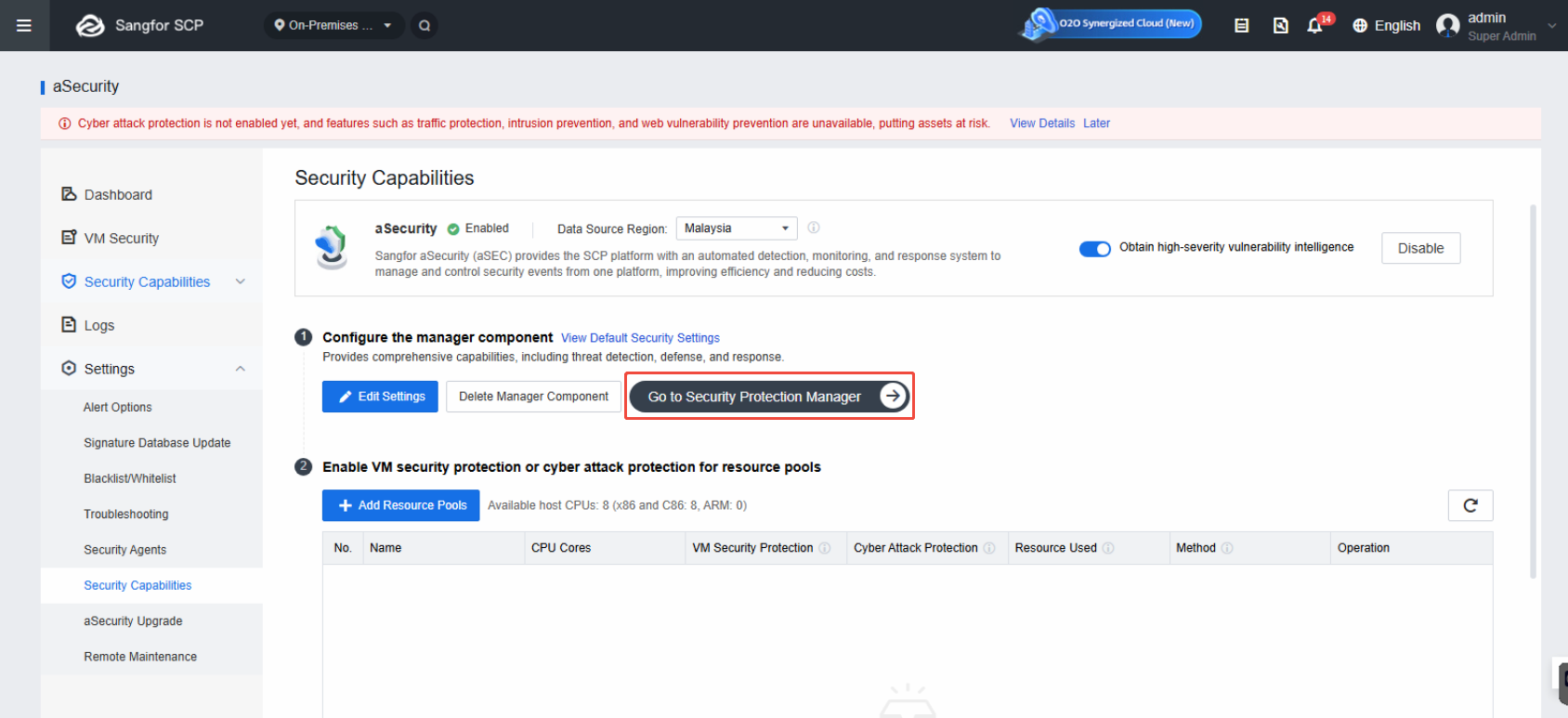
Task: Click the Dashboard sidebar icon
Action: point(69,193)
